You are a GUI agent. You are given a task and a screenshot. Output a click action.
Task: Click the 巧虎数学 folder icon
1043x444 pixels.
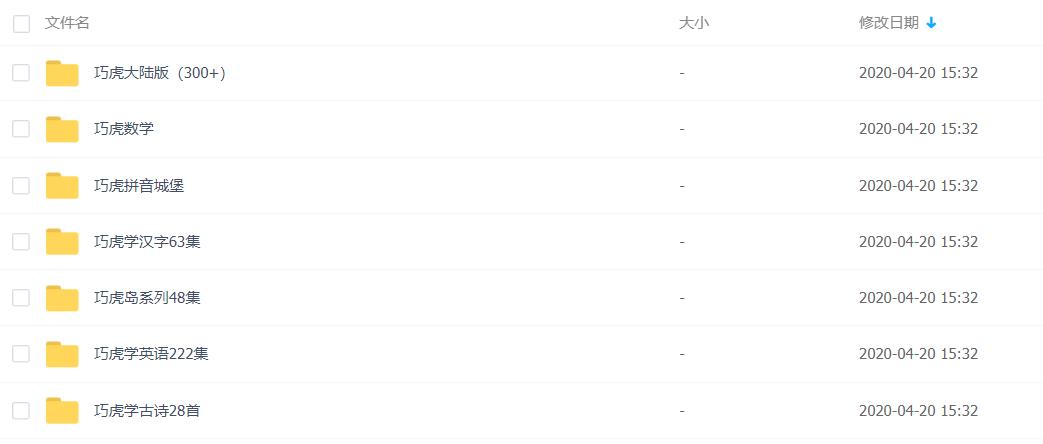pyautogui.click(x=62, y=129)
